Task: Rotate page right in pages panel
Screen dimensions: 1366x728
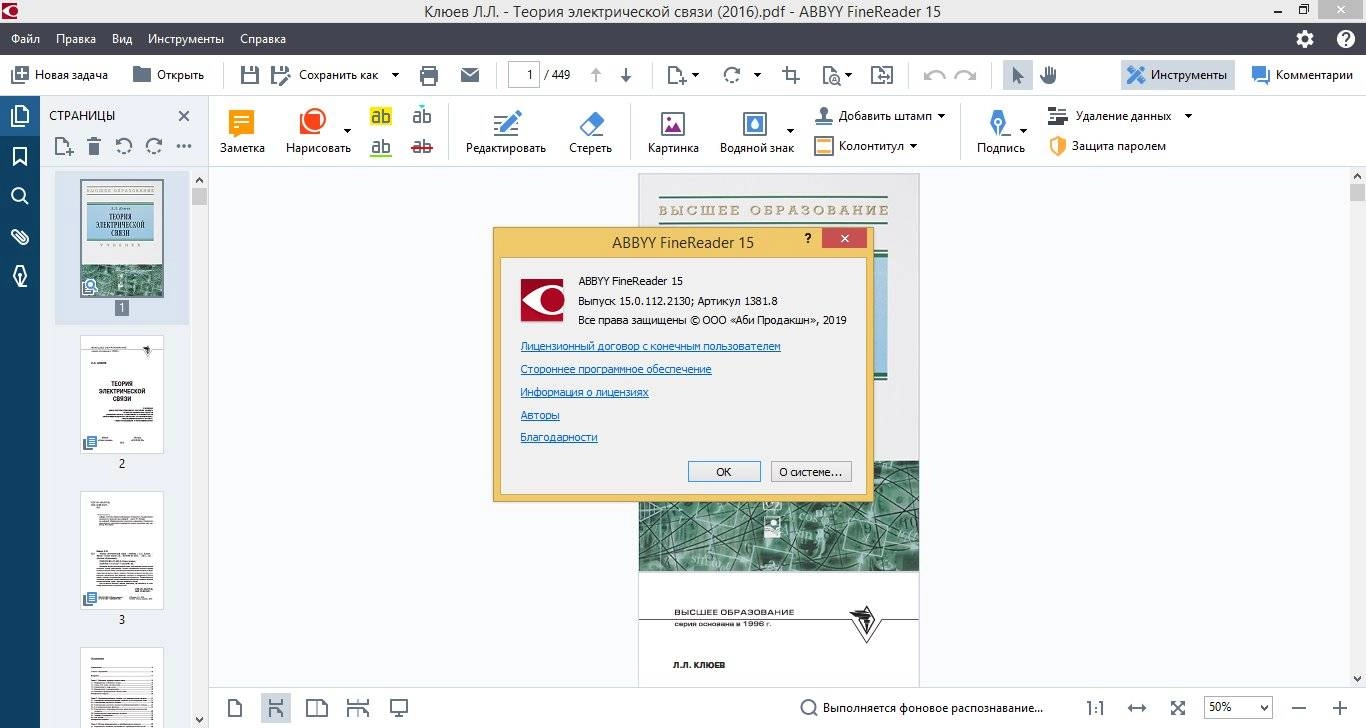Action: click(x=154, y=147)
